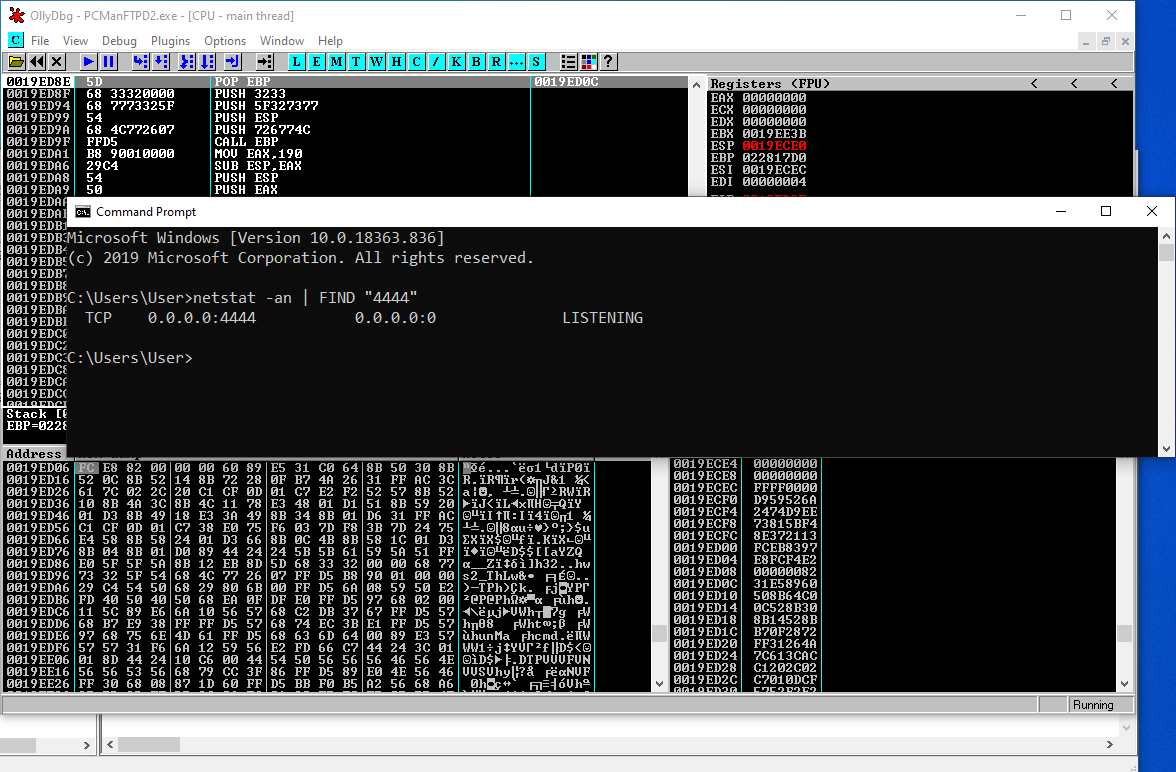This screenshot has width=1176, height=772.
Task: Select the EBP register value 022817D0
Action: coord(774,158)
